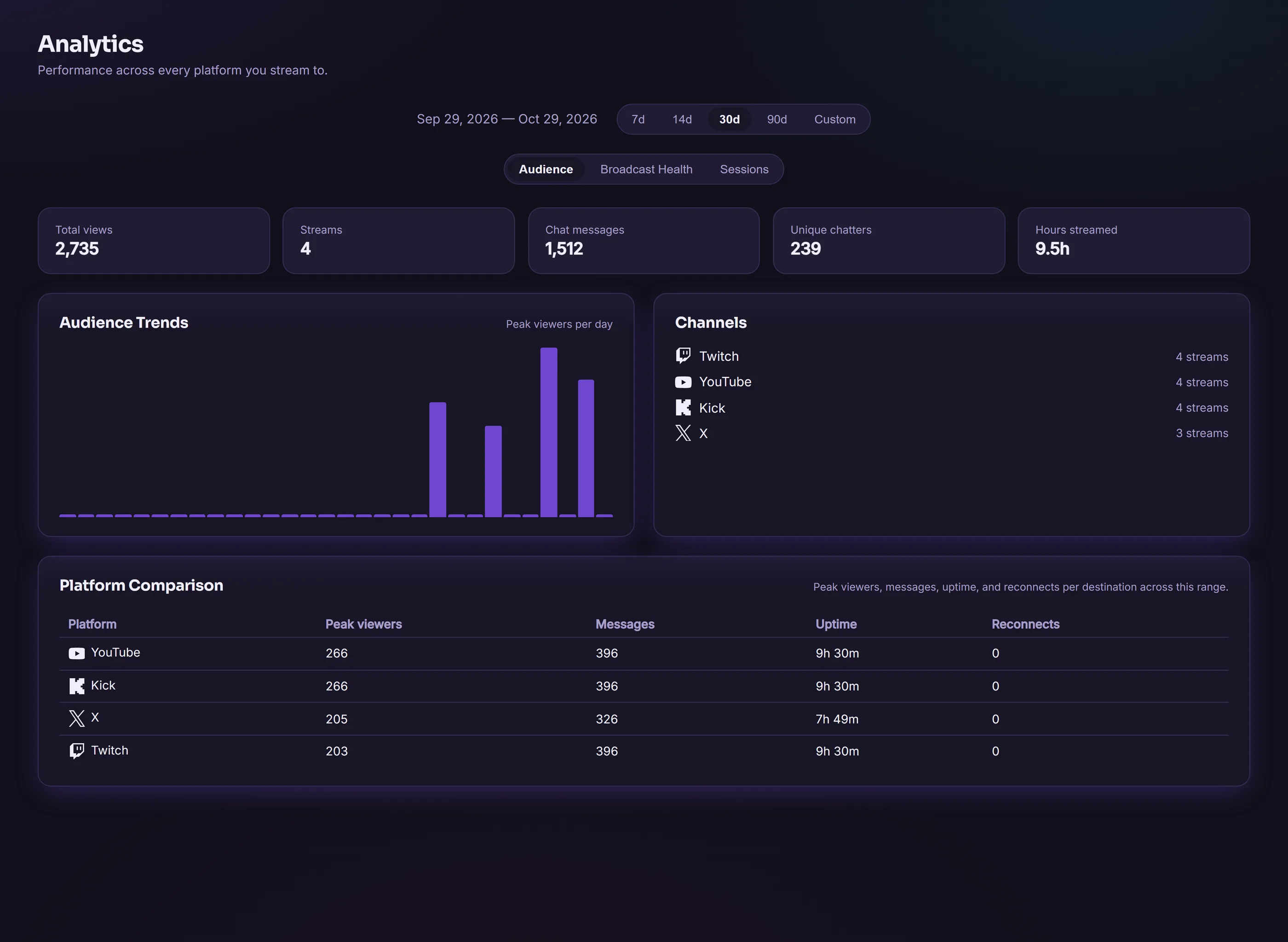Click the X logo in Platform Comparison table
The image size is (1288, 942).
point(76,718)
